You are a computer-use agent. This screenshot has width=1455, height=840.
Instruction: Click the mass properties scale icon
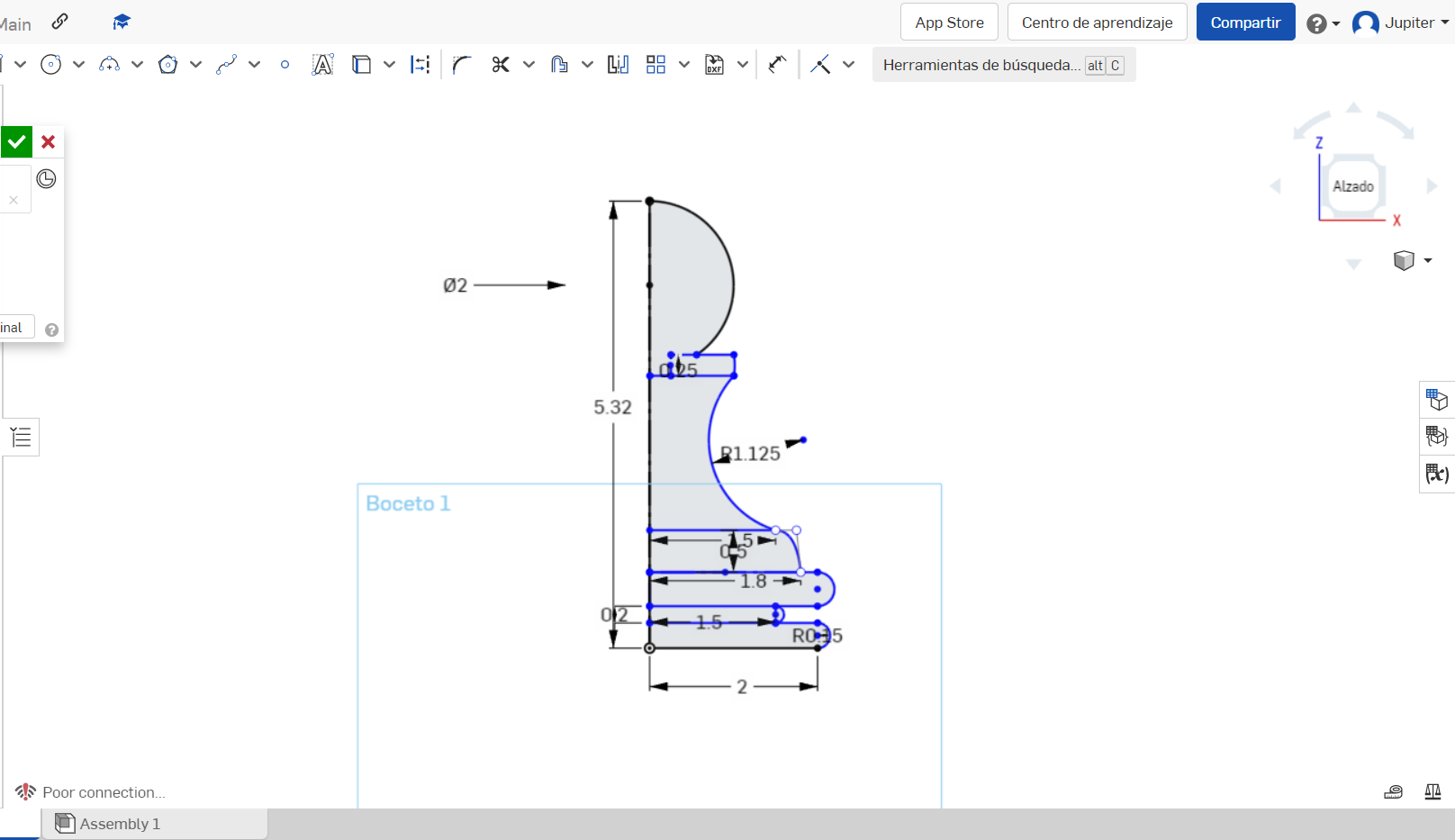[x=1433, y=792]
